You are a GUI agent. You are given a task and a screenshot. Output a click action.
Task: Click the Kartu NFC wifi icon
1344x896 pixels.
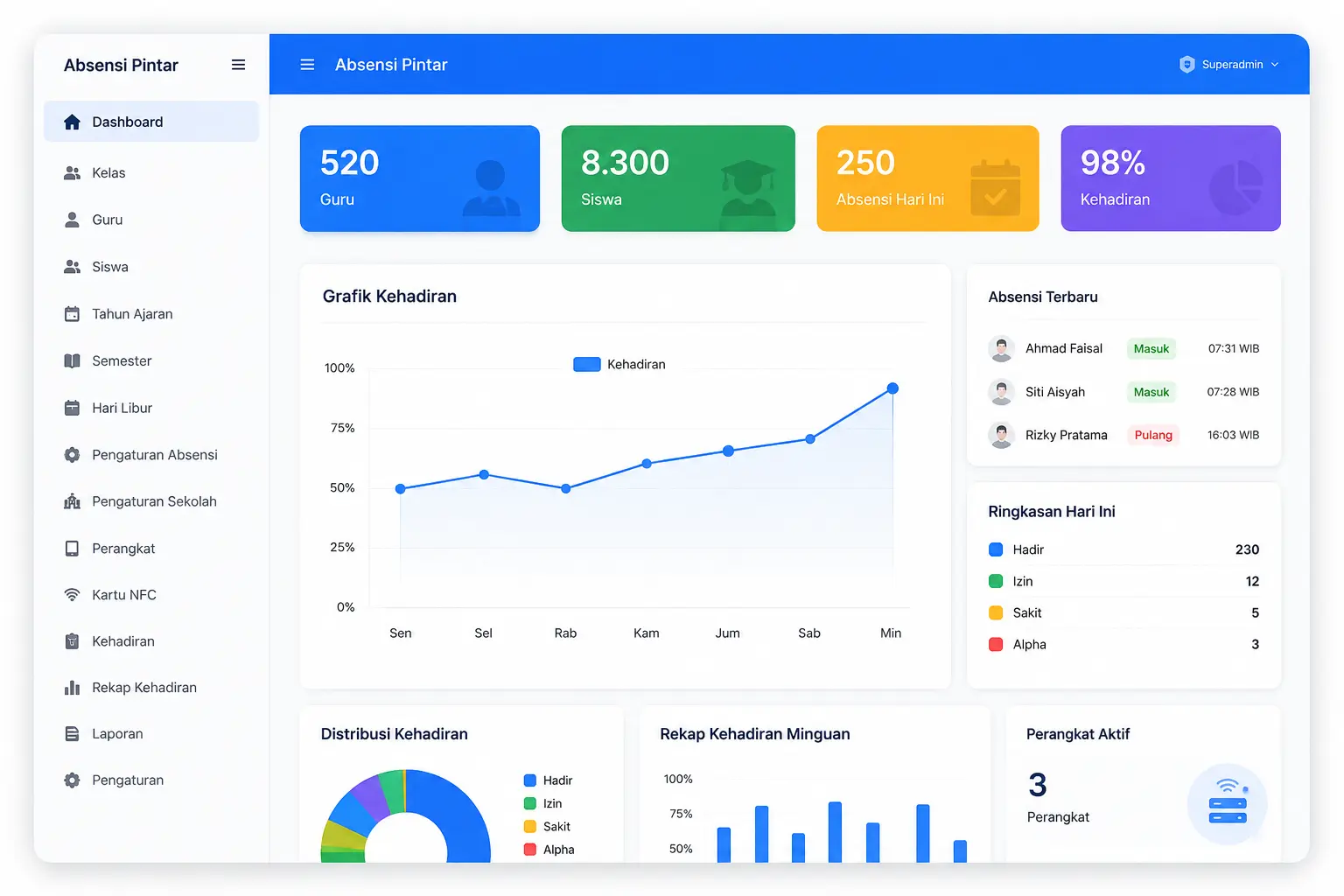pos(72,595)
